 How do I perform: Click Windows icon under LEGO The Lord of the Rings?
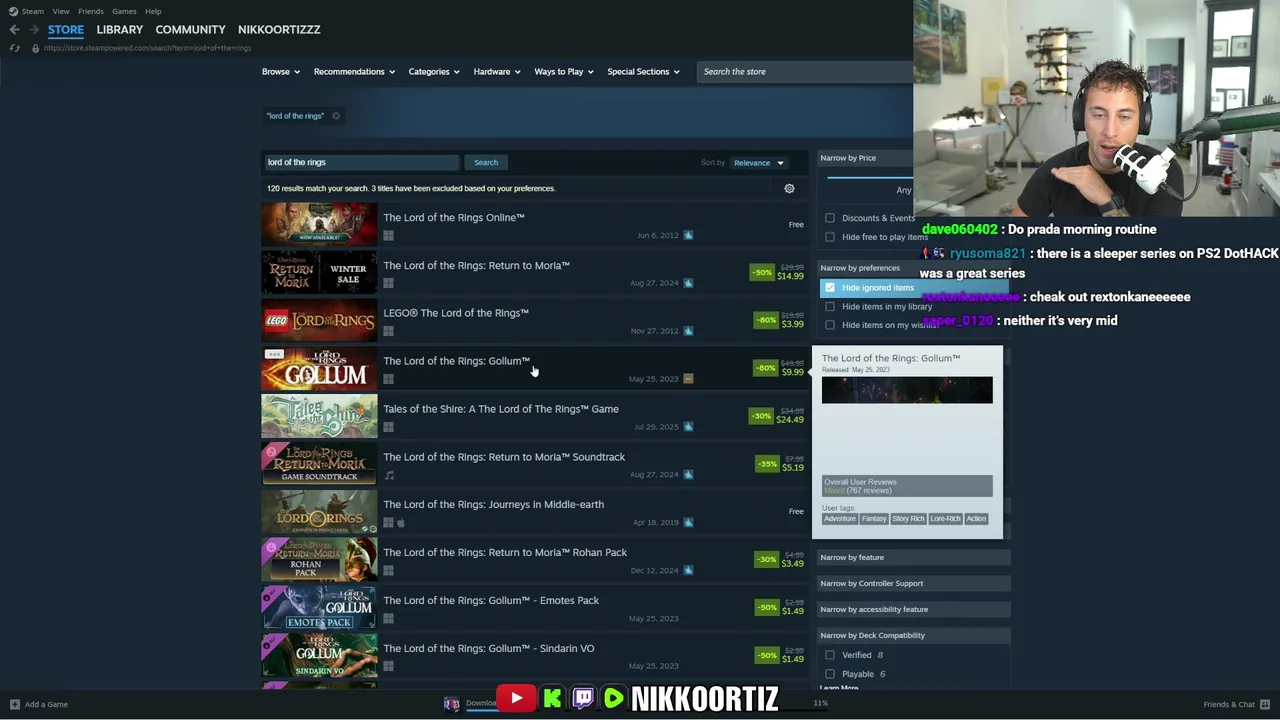388,331
